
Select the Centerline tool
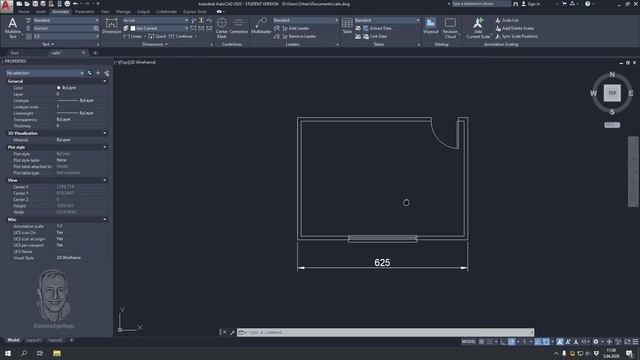[x=239, y=26]
